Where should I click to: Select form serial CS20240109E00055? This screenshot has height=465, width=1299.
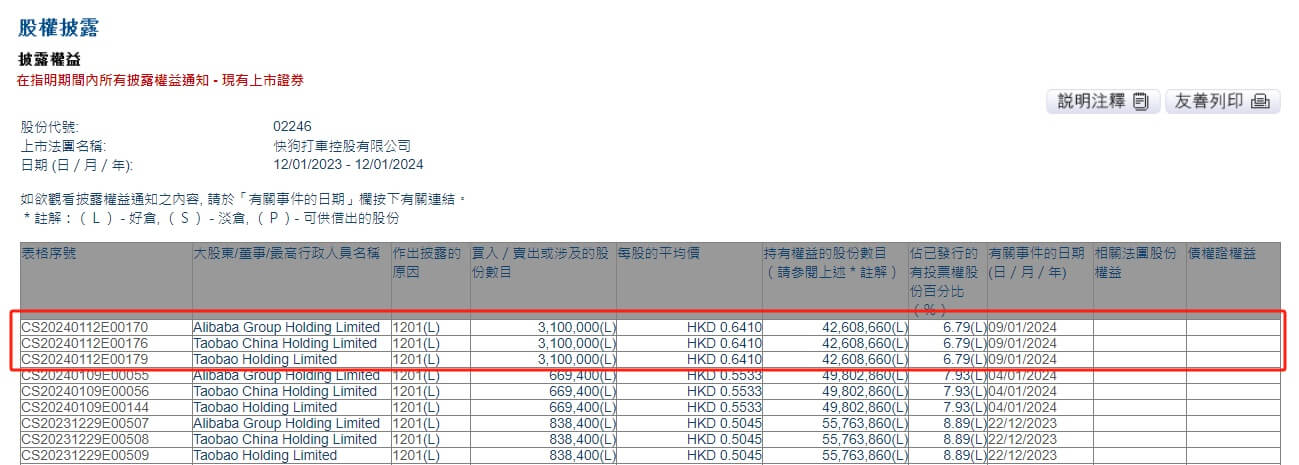85,375
